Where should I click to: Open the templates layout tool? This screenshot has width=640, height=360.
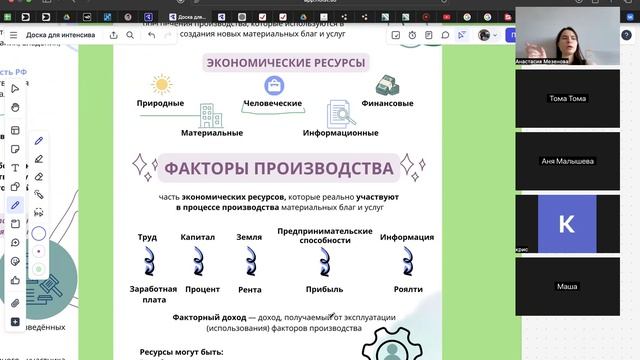(15, 130)
